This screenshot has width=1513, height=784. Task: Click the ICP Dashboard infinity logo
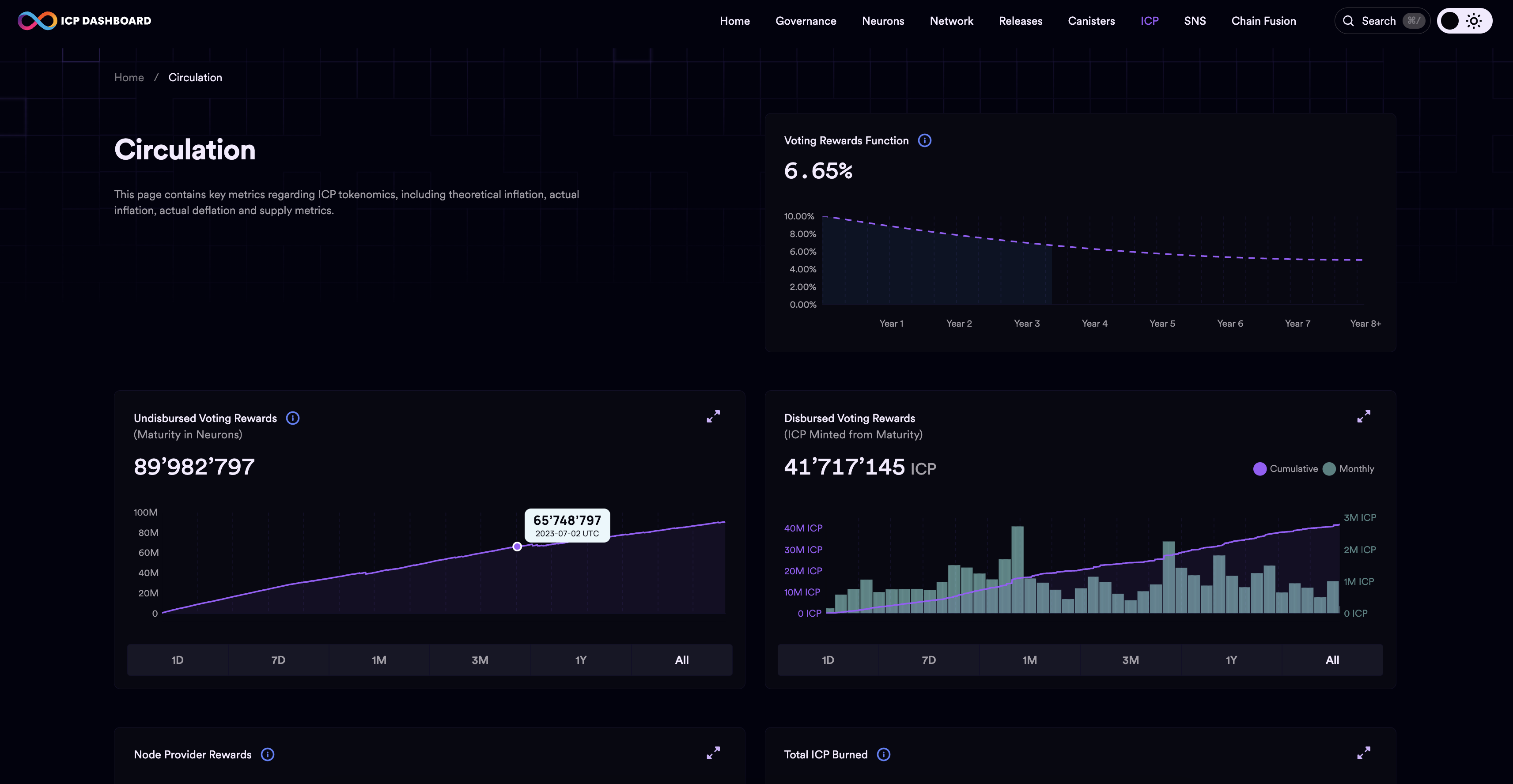(x=37, y=21)
